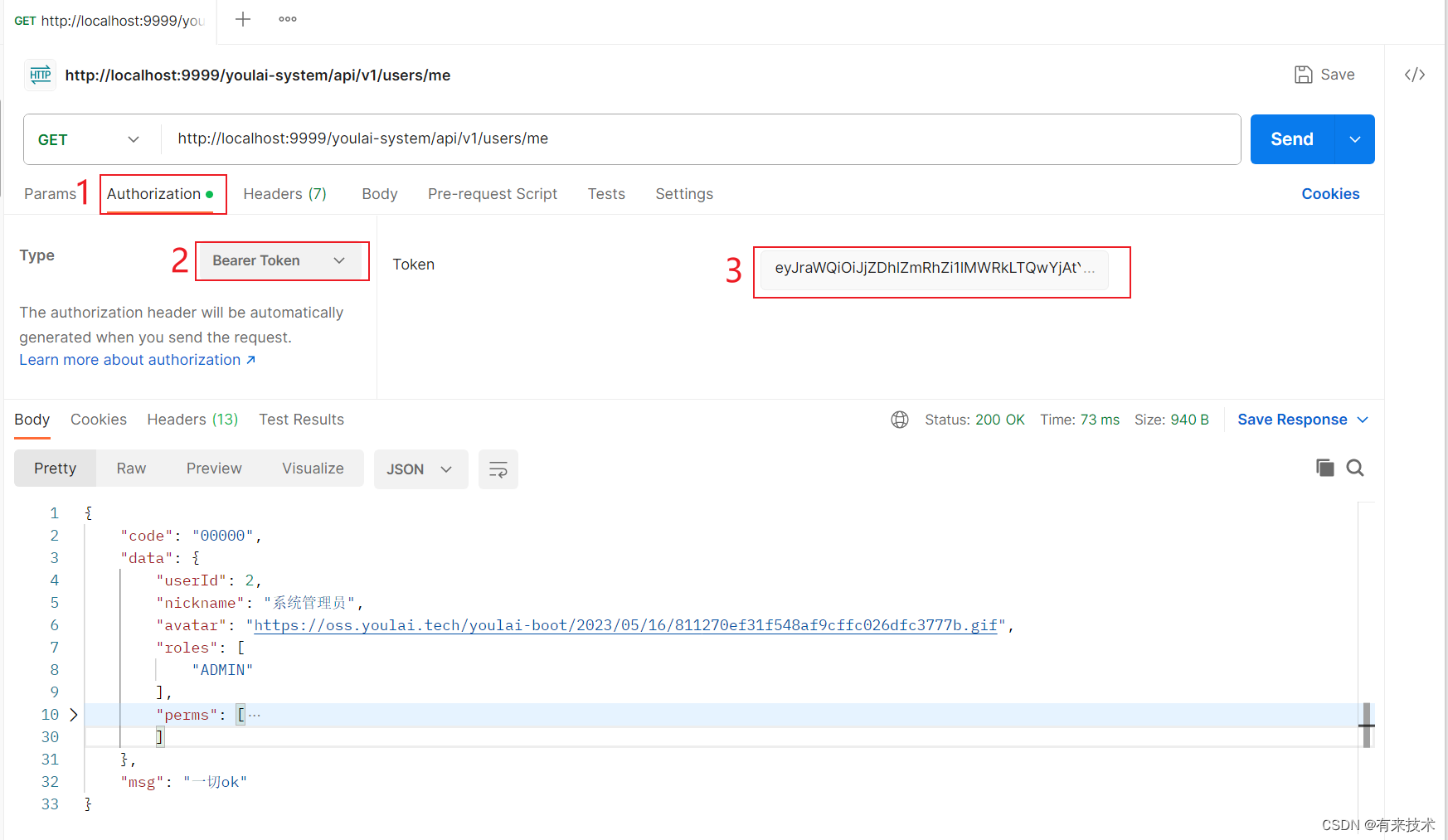Click the globe network info icon
This screenshot has height=840, width=1448.
pos(900,420)
